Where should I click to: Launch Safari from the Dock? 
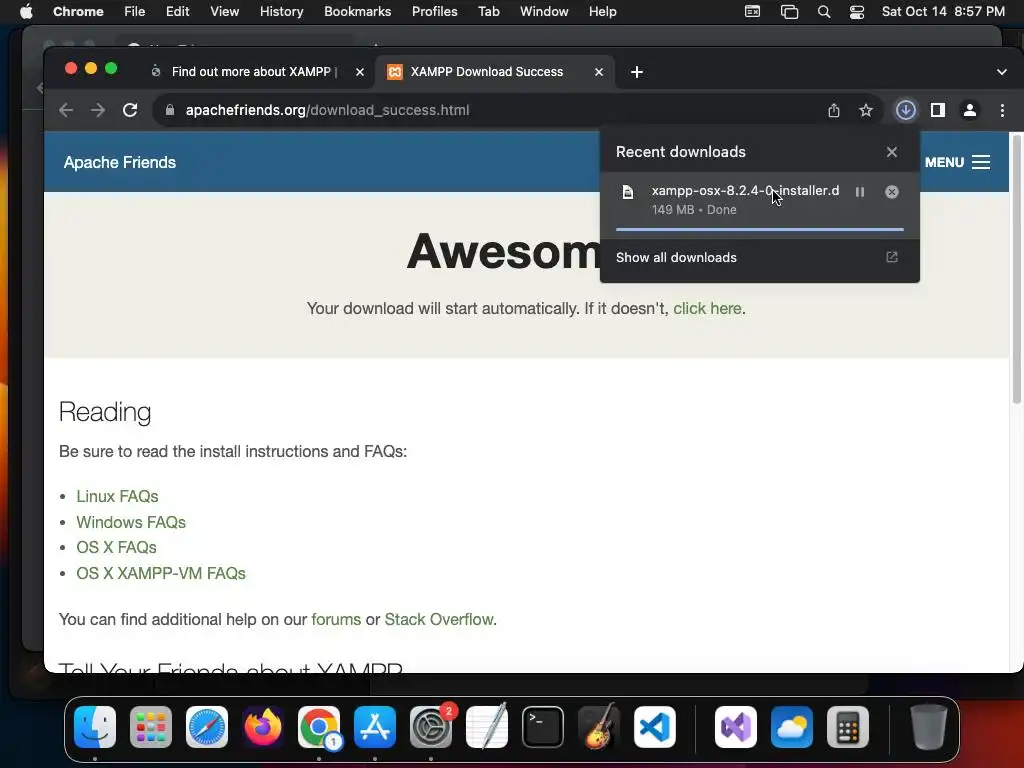[x=207, y=727]
